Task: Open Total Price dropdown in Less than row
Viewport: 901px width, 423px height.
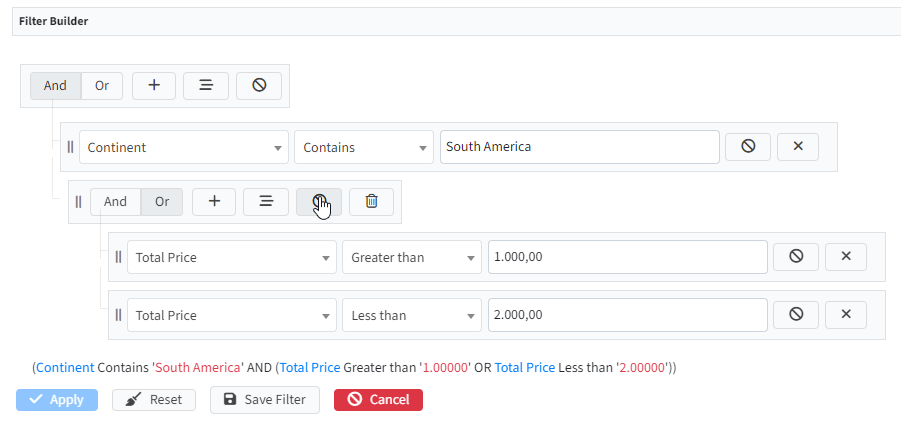Action: pos(232,315)
